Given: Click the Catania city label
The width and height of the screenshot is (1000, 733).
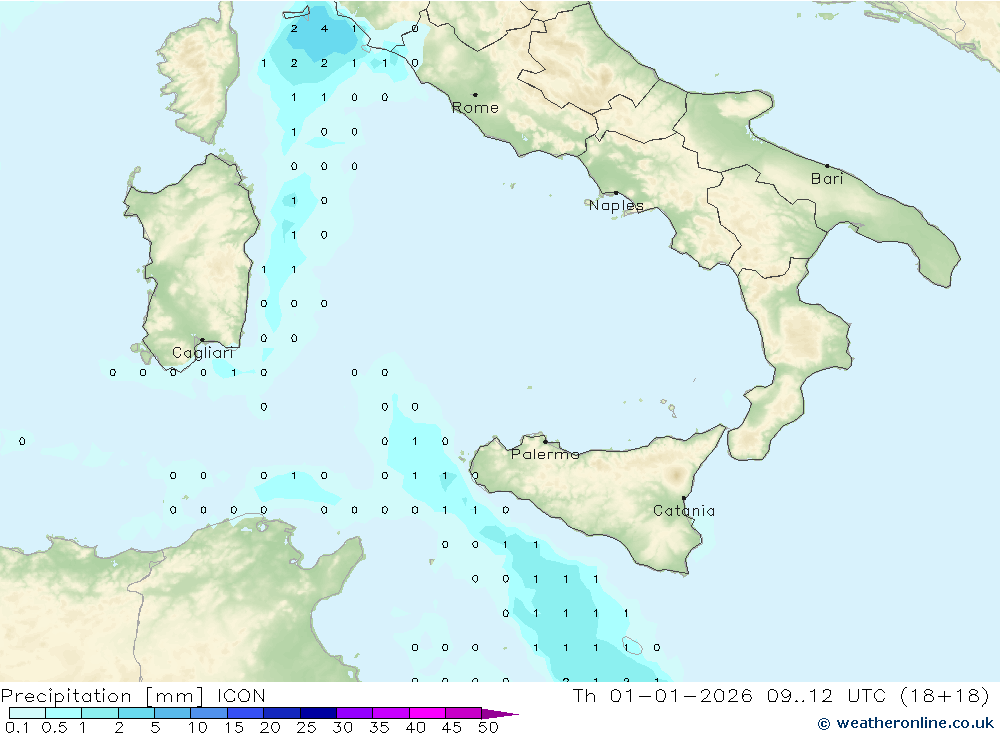Looking at the screenshot, I should [x=684, y=510].
